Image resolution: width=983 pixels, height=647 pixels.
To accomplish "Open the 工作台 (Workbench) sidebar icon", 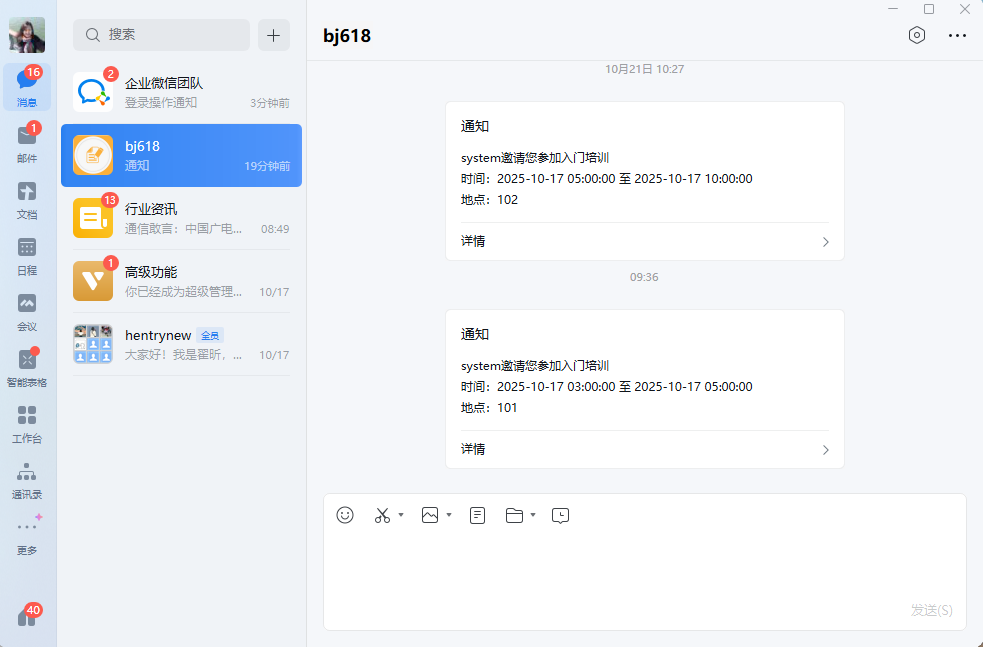I will 27,422.
